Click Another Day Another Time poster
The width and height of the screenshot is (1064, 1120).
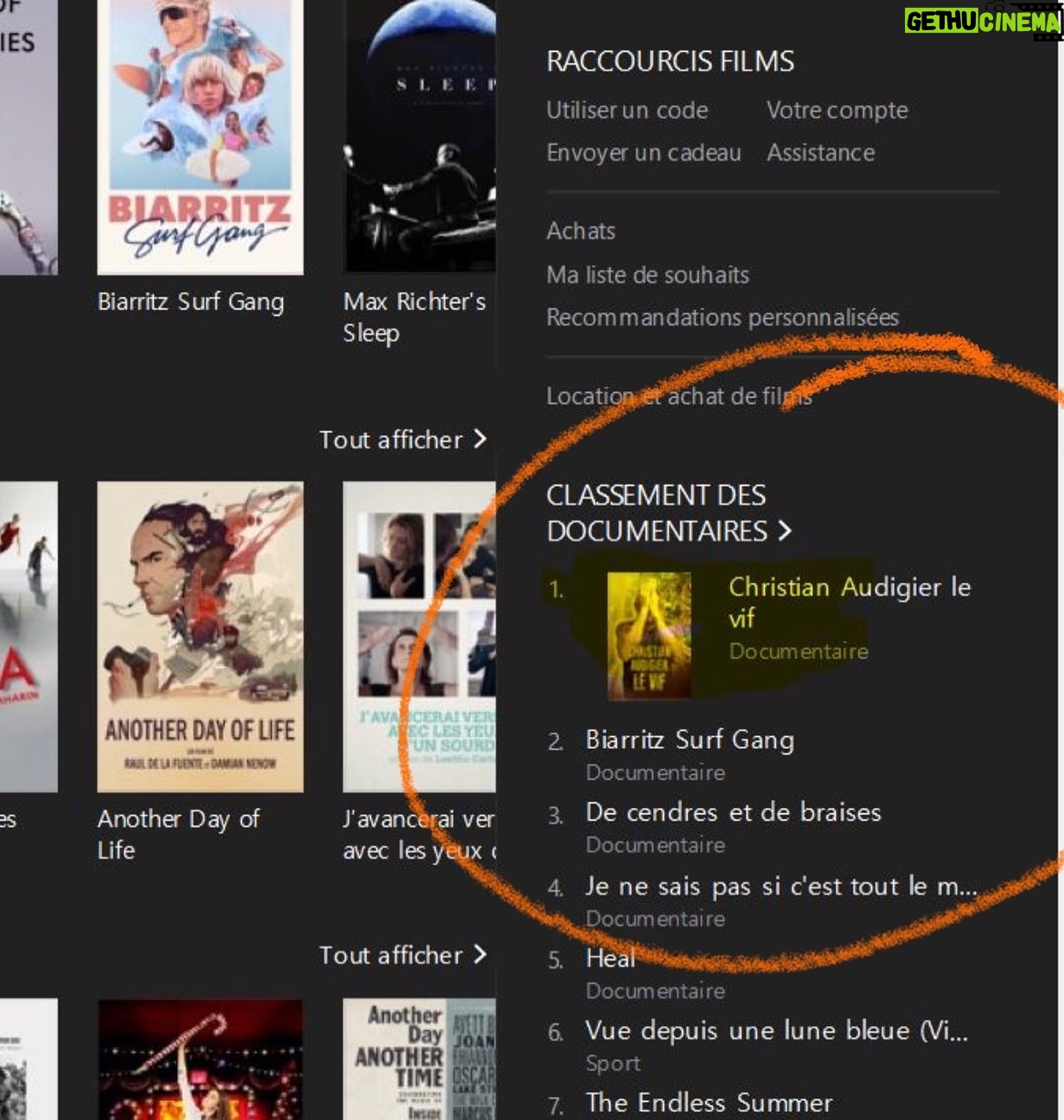420,1060
